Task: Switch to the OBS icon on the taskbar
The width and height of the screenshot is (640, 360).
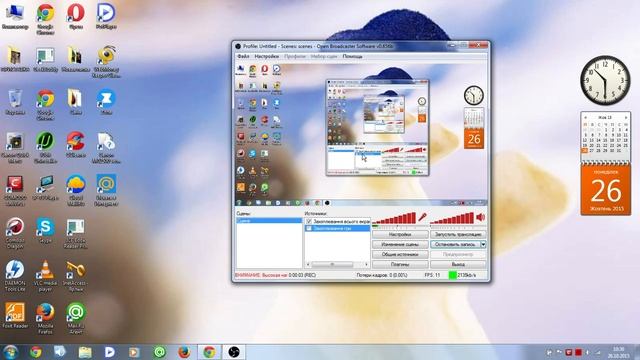Action: pos(233,352)
